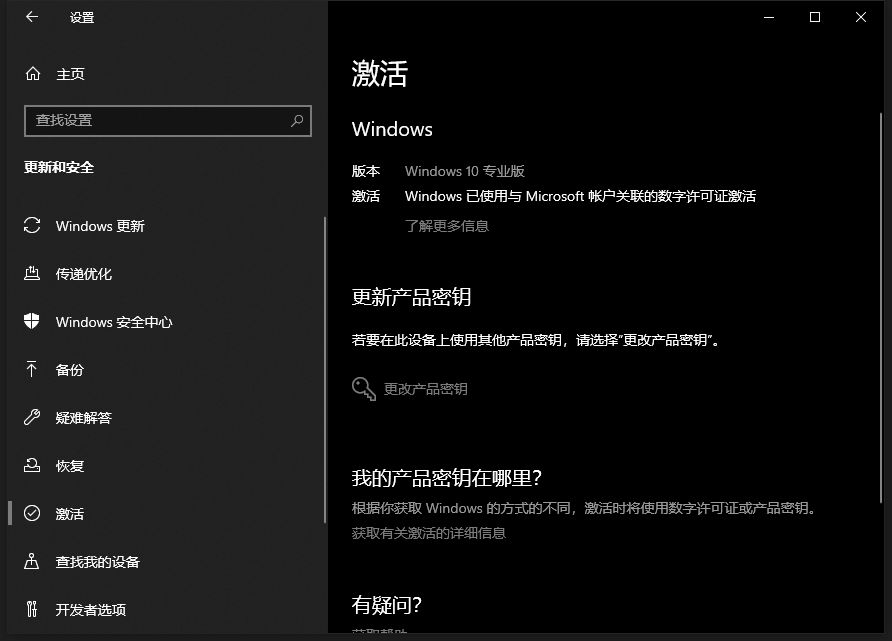Open 获取有关激活的详细信息 link
The width and height of the screenshot is (892, 641).
pyautogui.click(x=428, y=533)
